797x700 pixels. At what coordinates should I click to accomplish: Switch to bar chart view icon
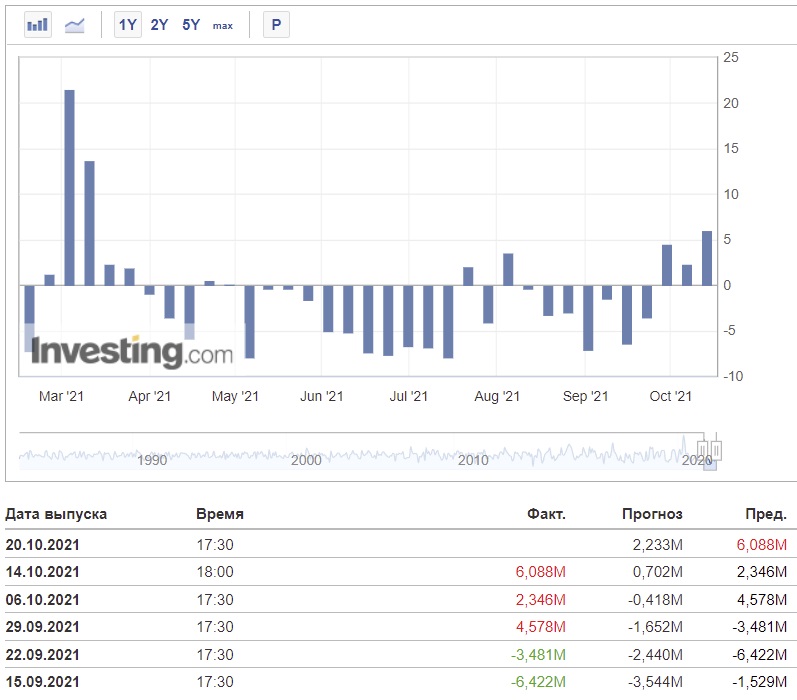click(x=38, y=24)
